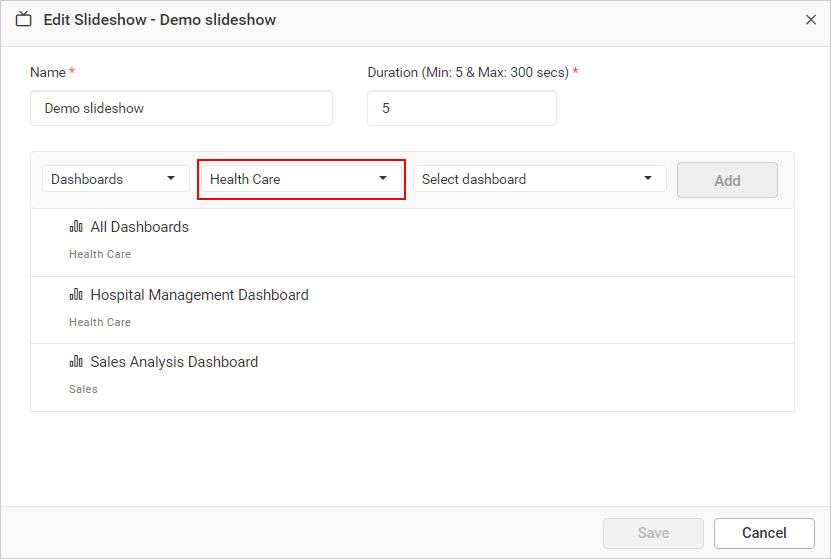The image size is (831, 559).
Task: Select the Hospital Management Dashboard entry title
Action: (x=199, y=295)
